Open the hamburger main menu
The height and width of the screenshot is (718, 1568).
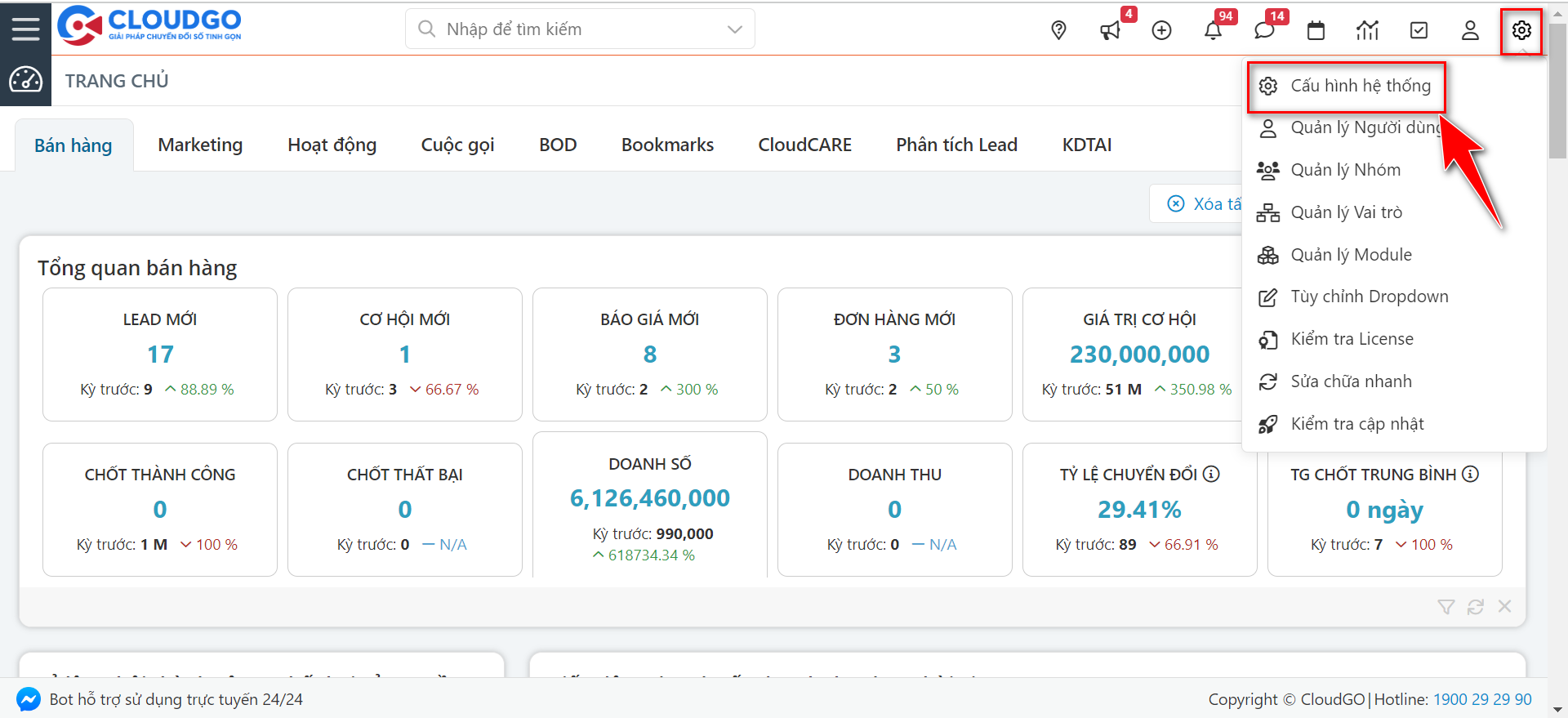click(25, 29)
